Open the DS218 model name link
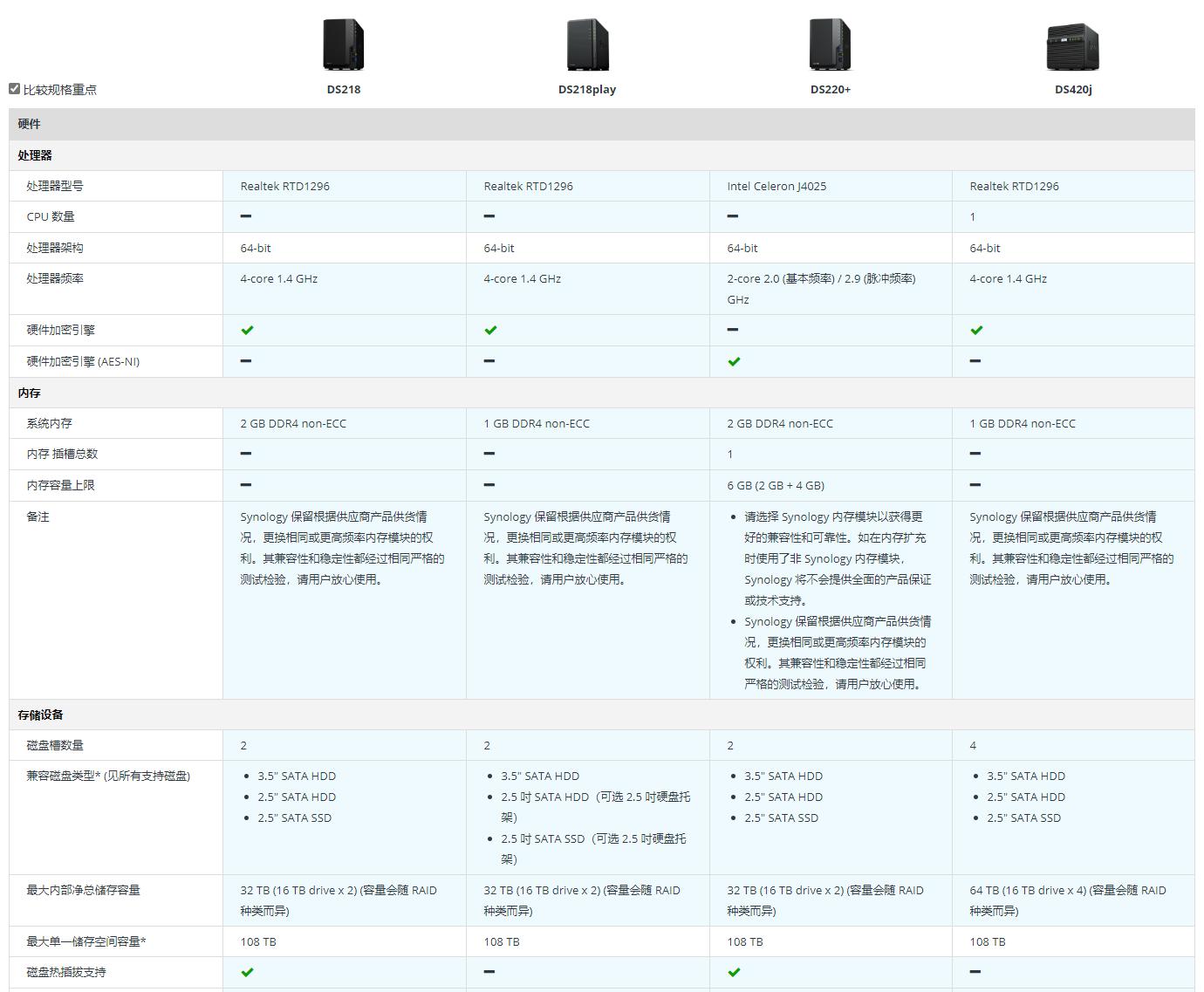 [344, 89]
